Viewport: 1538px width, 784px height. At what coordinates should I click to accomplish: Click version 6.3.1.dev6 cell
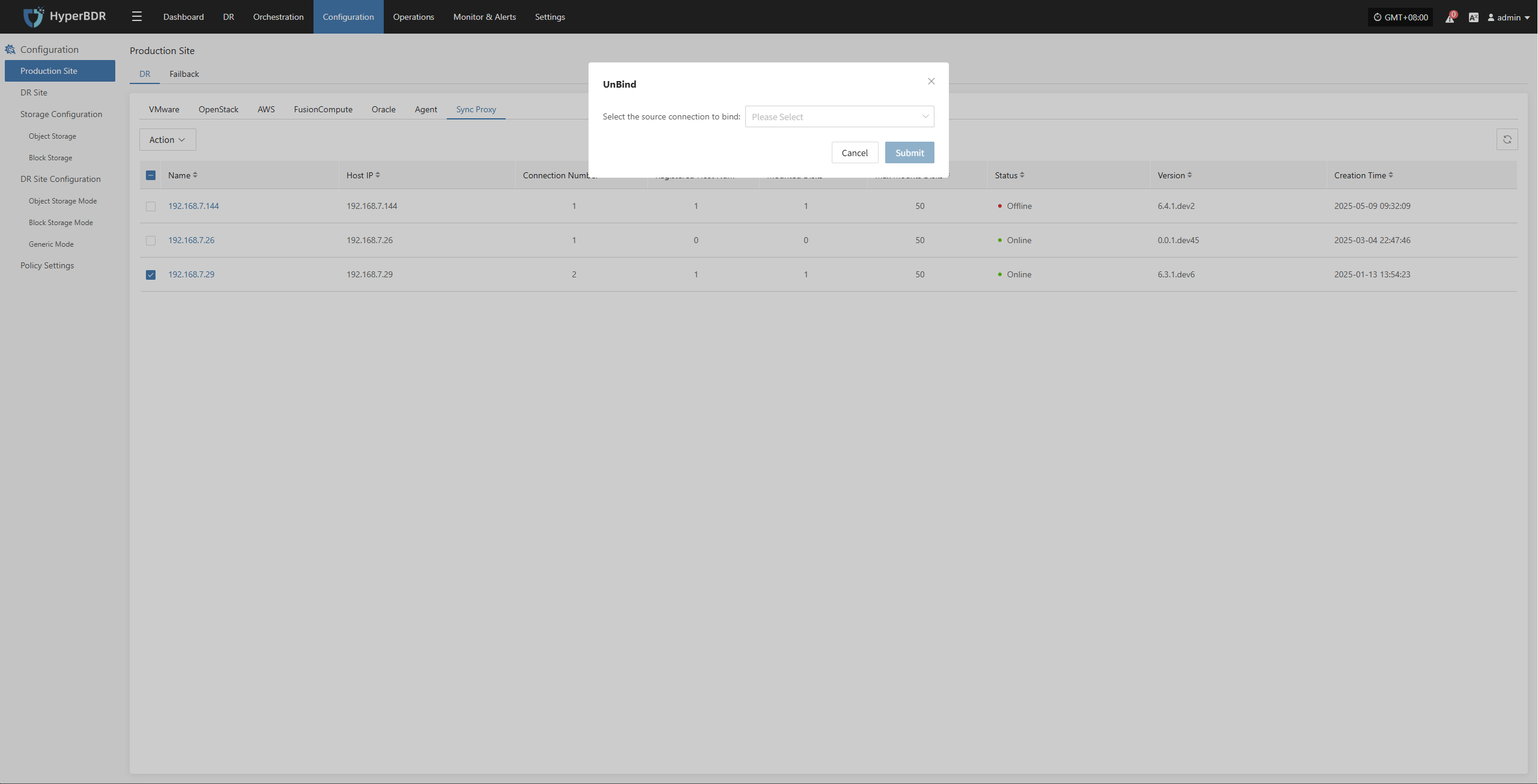point(1176,274)
